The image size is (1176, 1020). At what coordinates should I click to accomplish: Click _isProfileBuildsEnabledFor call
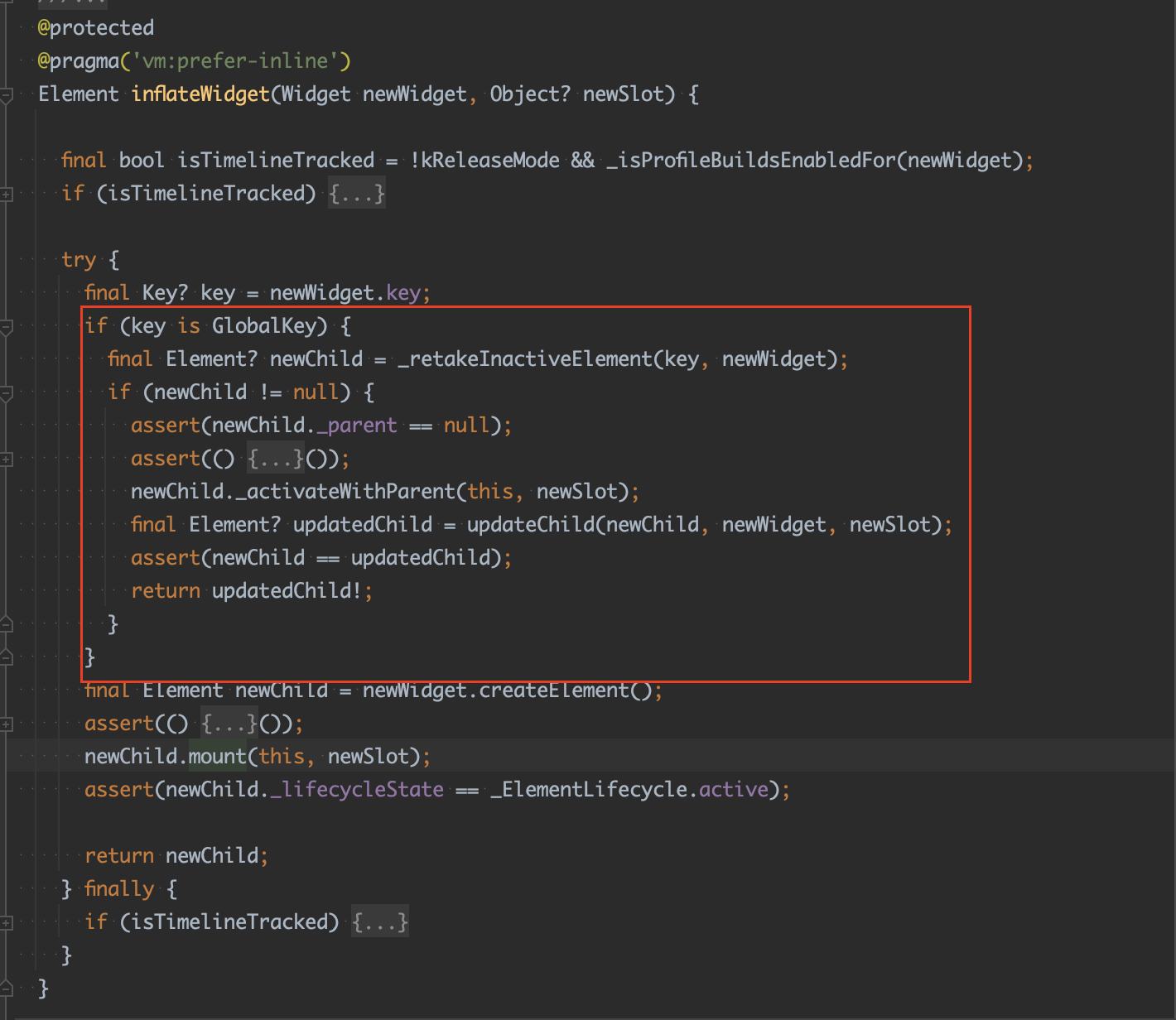(x=751, y=161)
